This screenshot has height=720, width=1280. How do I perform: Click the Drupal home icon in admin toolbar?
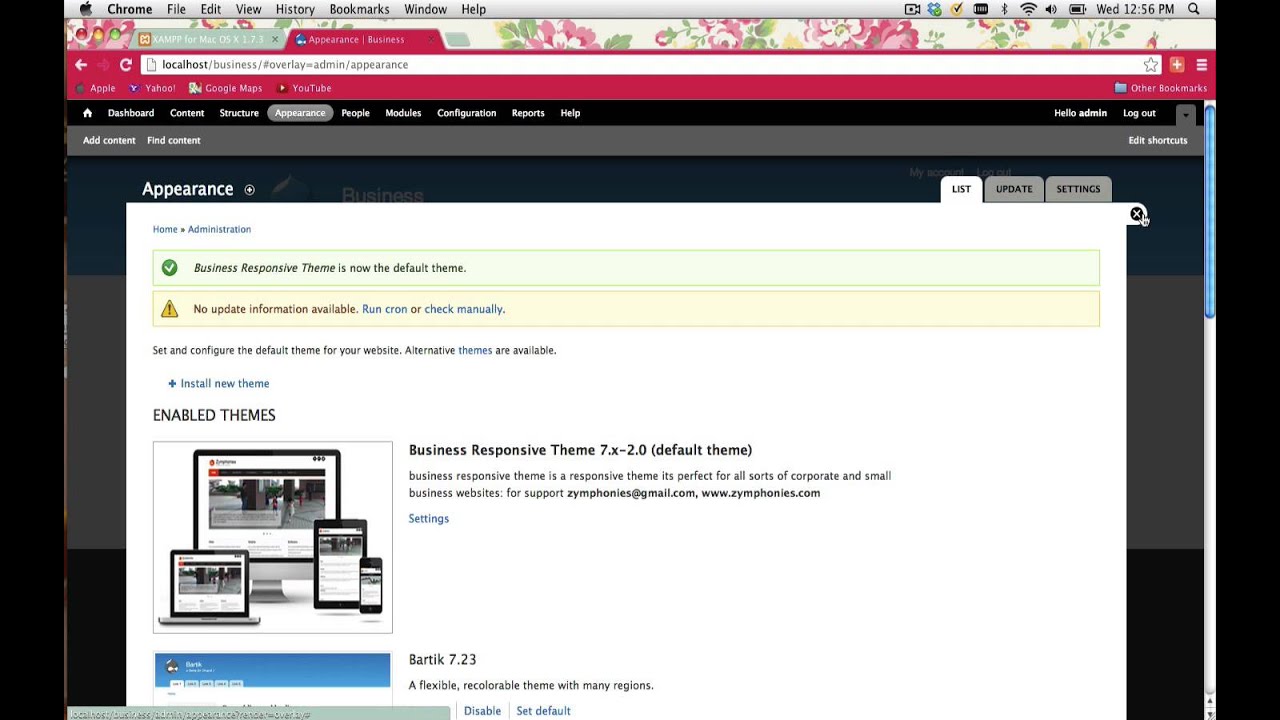point(87,113)
